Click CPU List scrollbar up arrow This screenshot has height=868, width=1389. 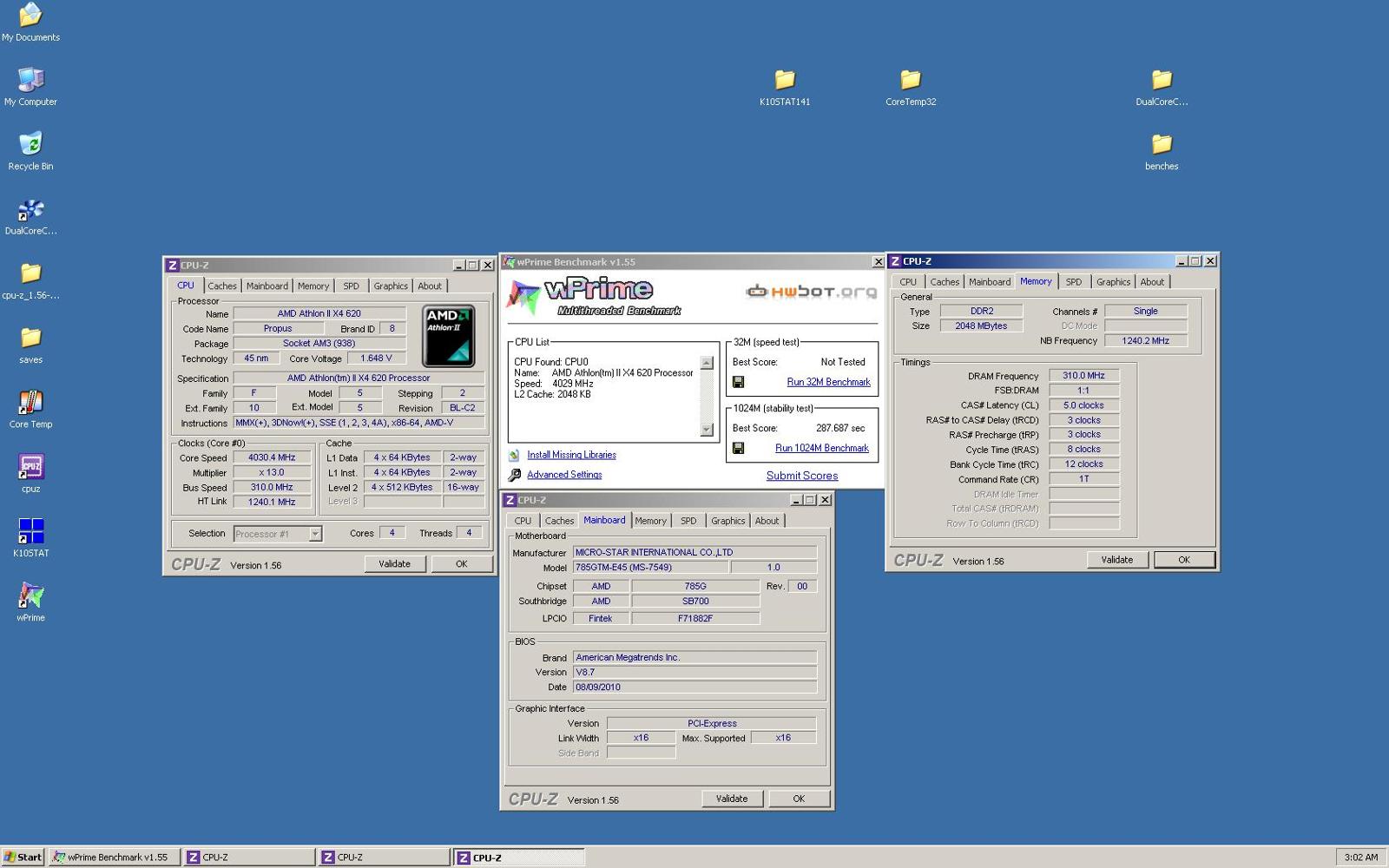click(x=707, y=363)
